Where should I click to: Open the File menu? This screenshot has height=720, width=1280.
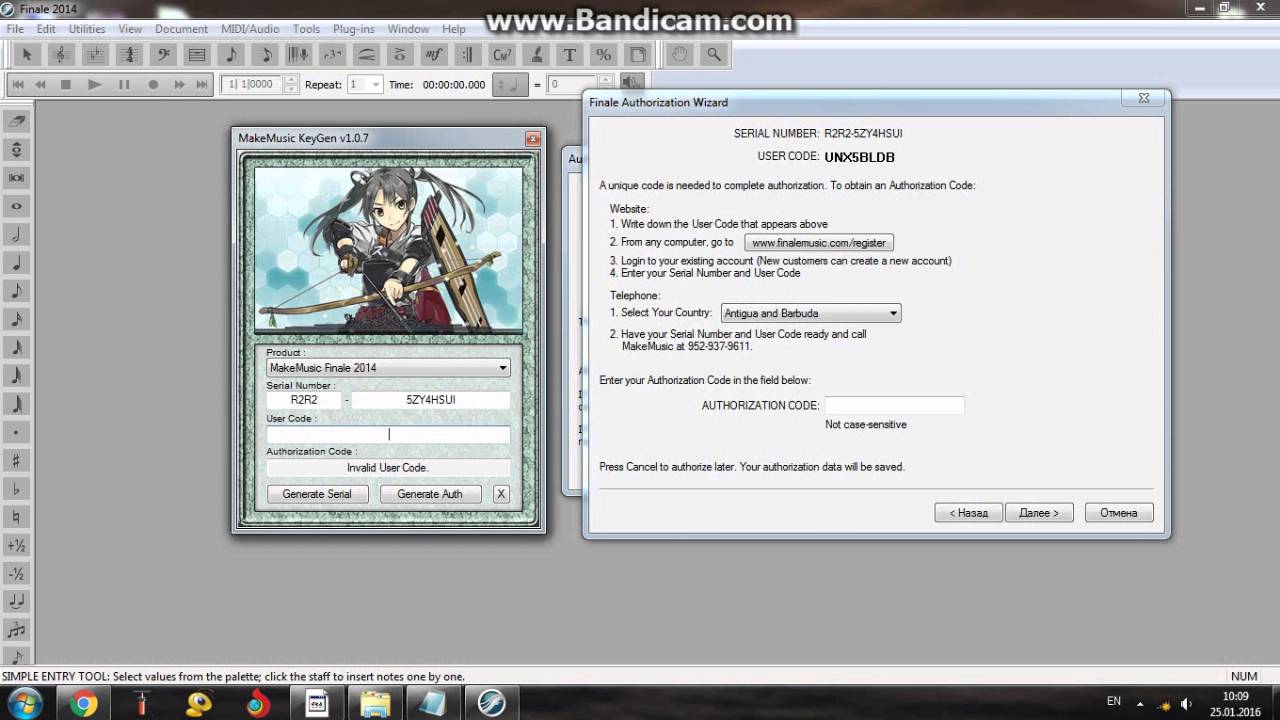15,29
